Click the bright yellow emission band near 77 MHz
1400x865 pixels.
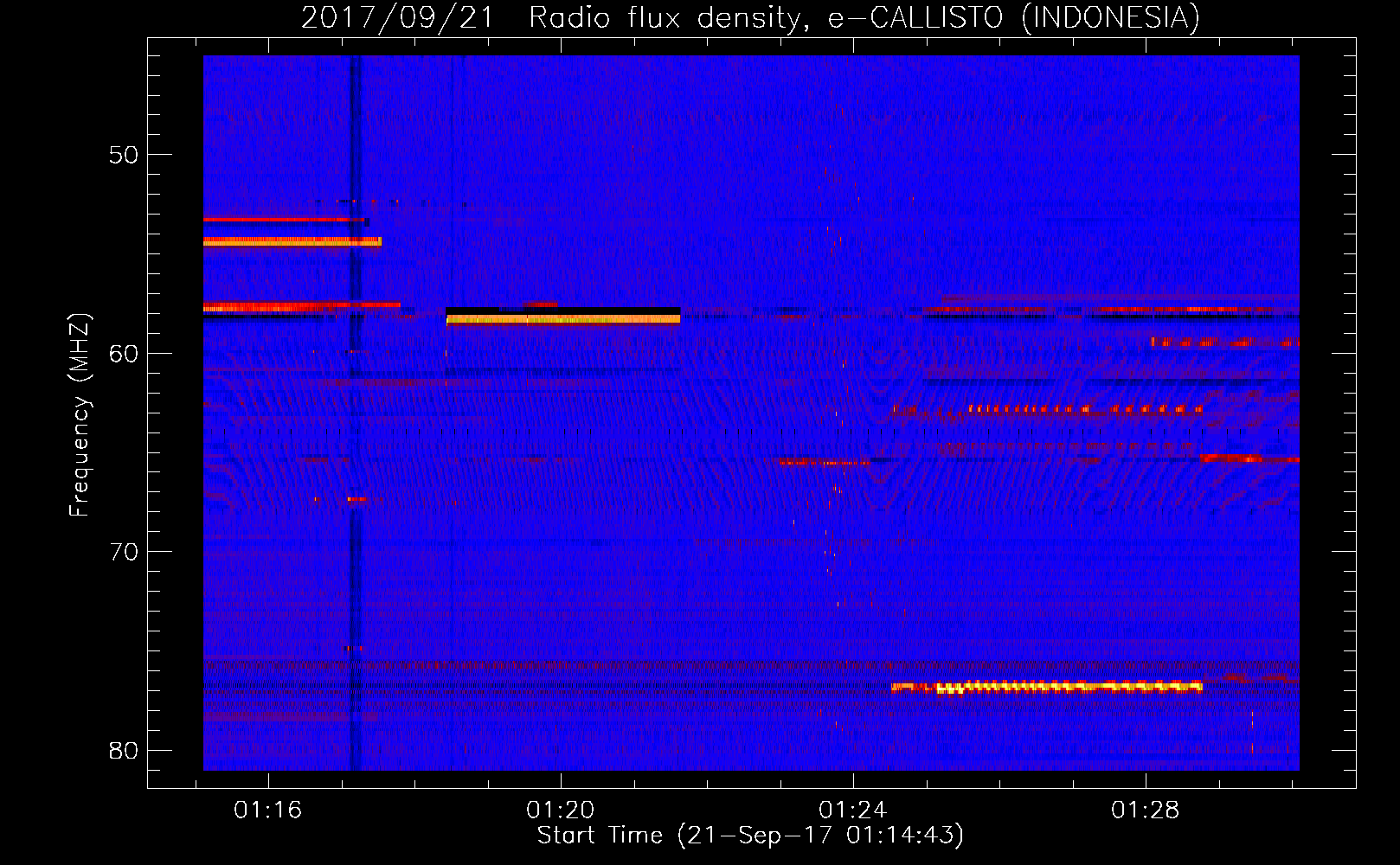point(1047,687)
